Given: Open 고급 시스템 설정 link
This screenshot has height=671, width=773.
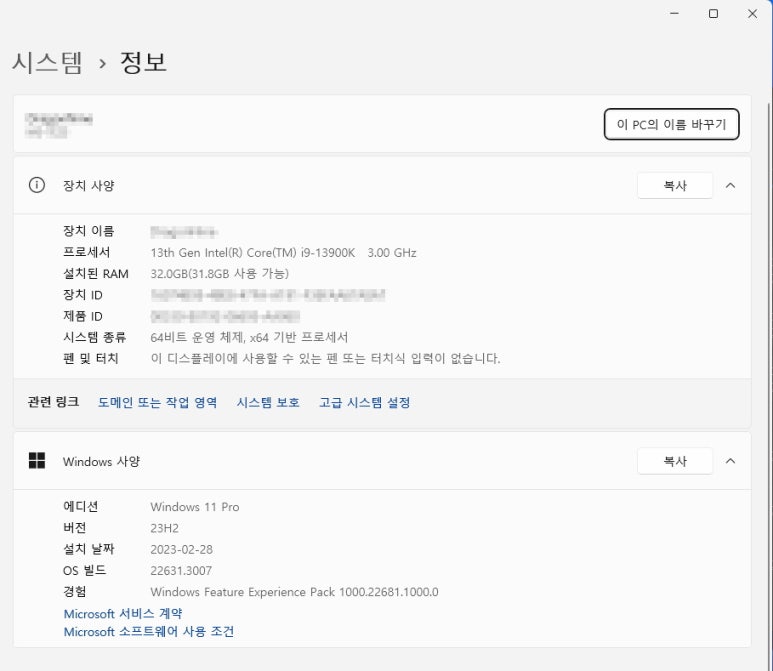Looking at the screenshot, I should [x=364, y=402].
